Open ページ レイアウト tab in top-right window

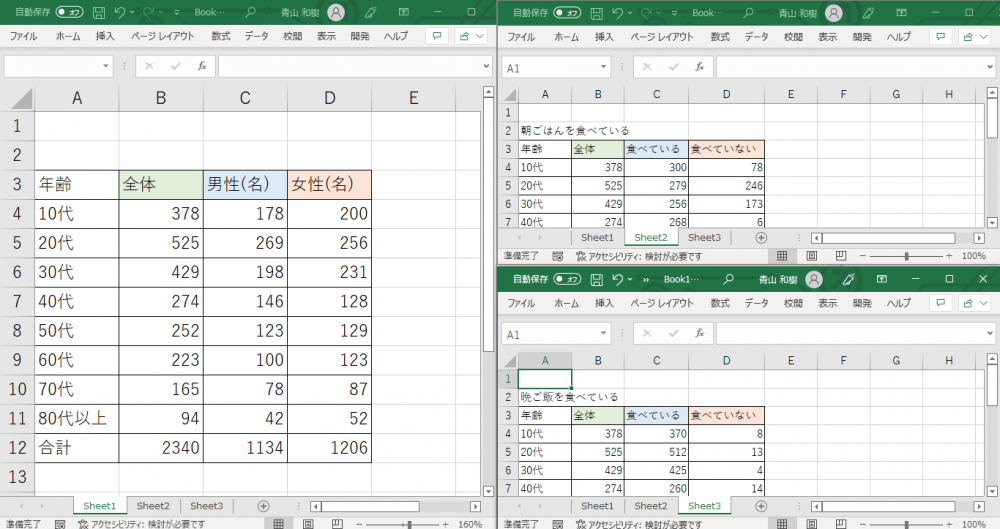(661, 36)
